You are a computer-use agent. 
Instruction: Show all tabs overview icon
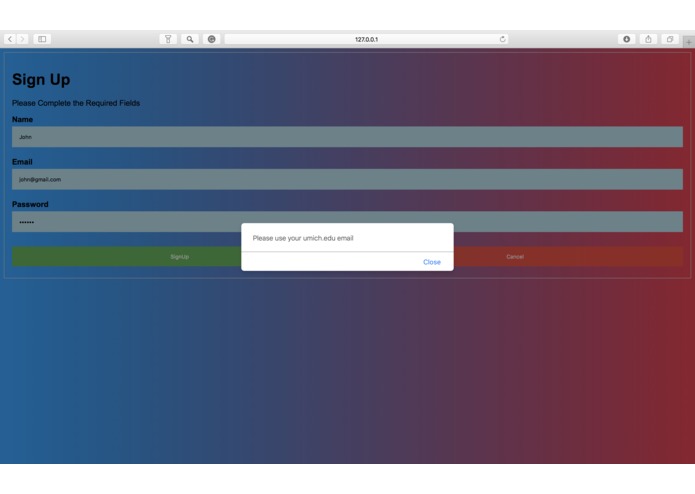tap(670, 39)
